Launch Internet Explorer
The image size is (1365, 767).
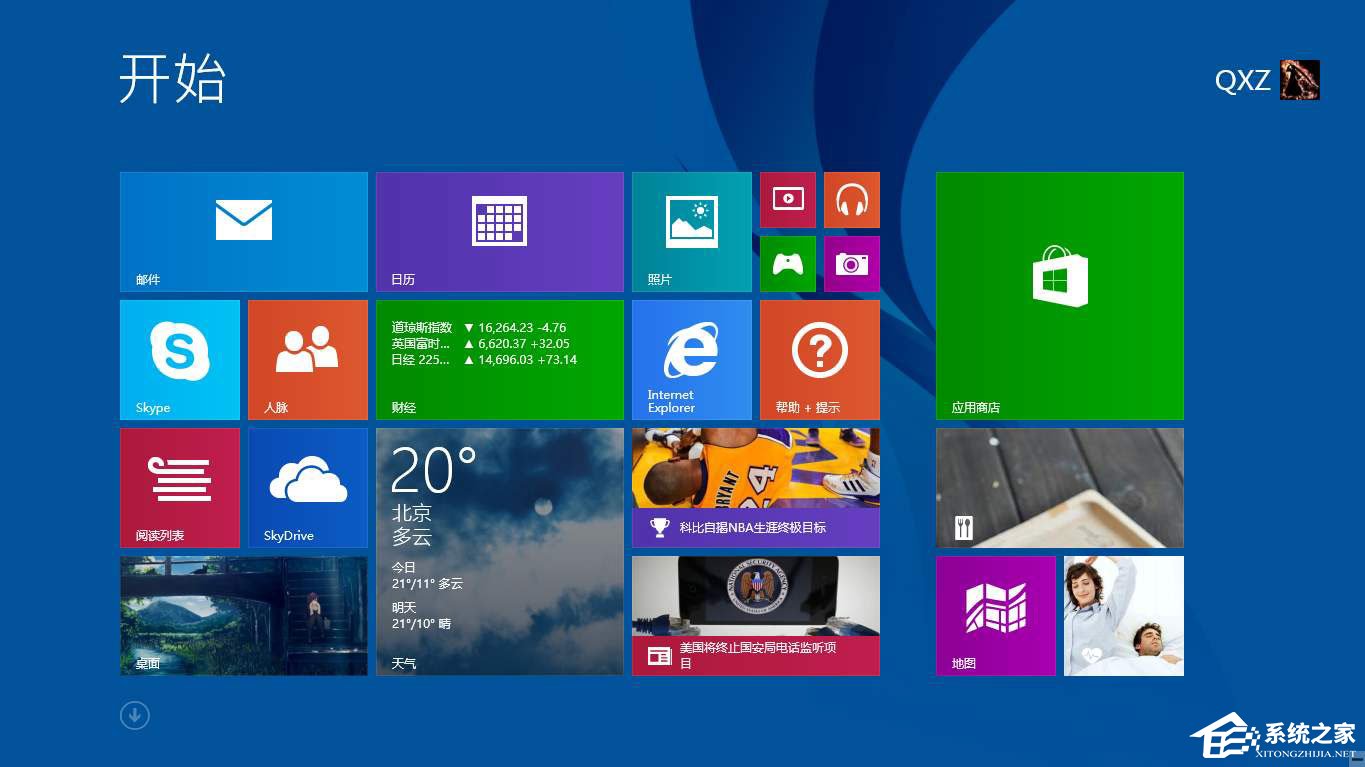[690, 358]
